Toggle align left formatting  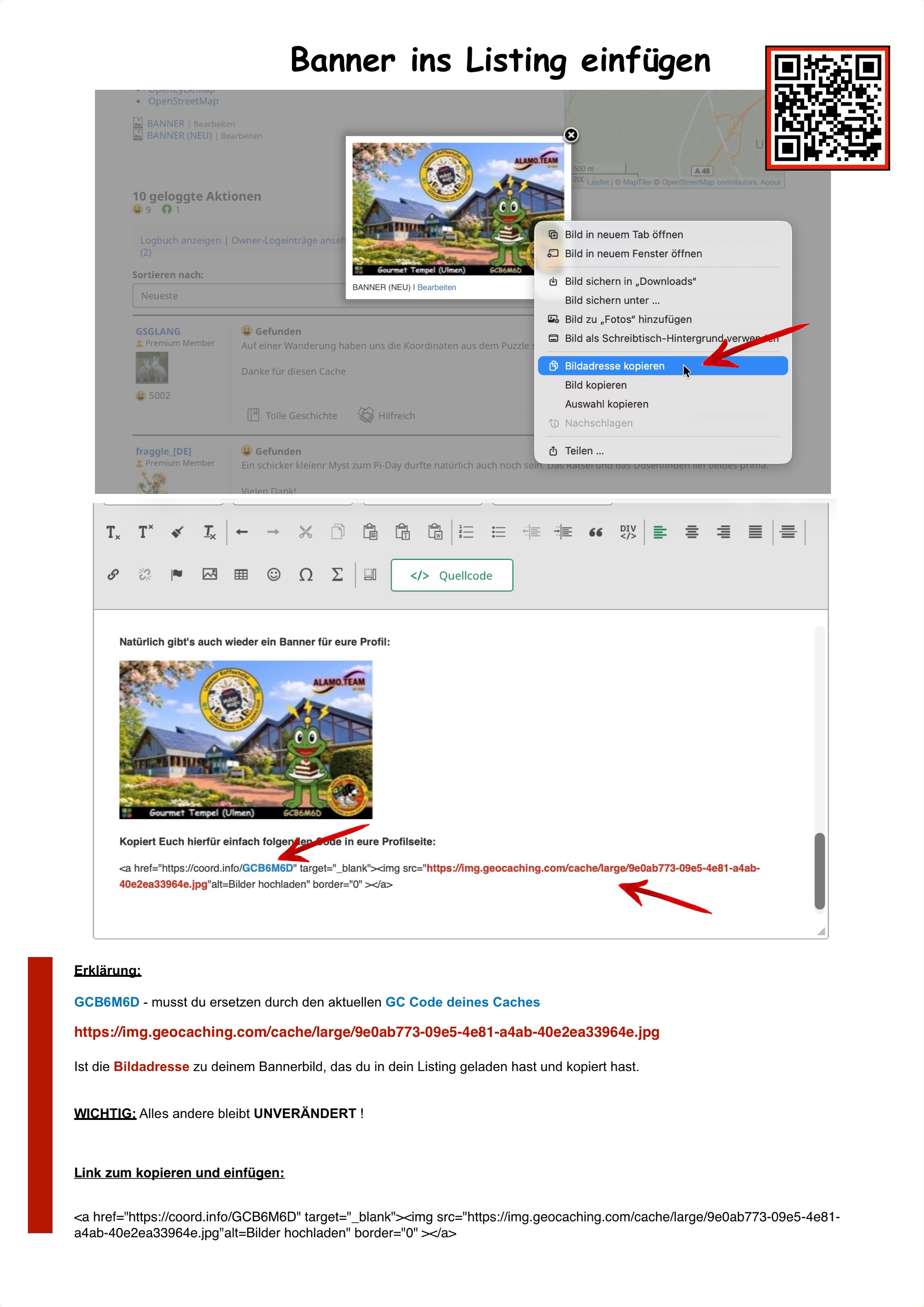660,532
